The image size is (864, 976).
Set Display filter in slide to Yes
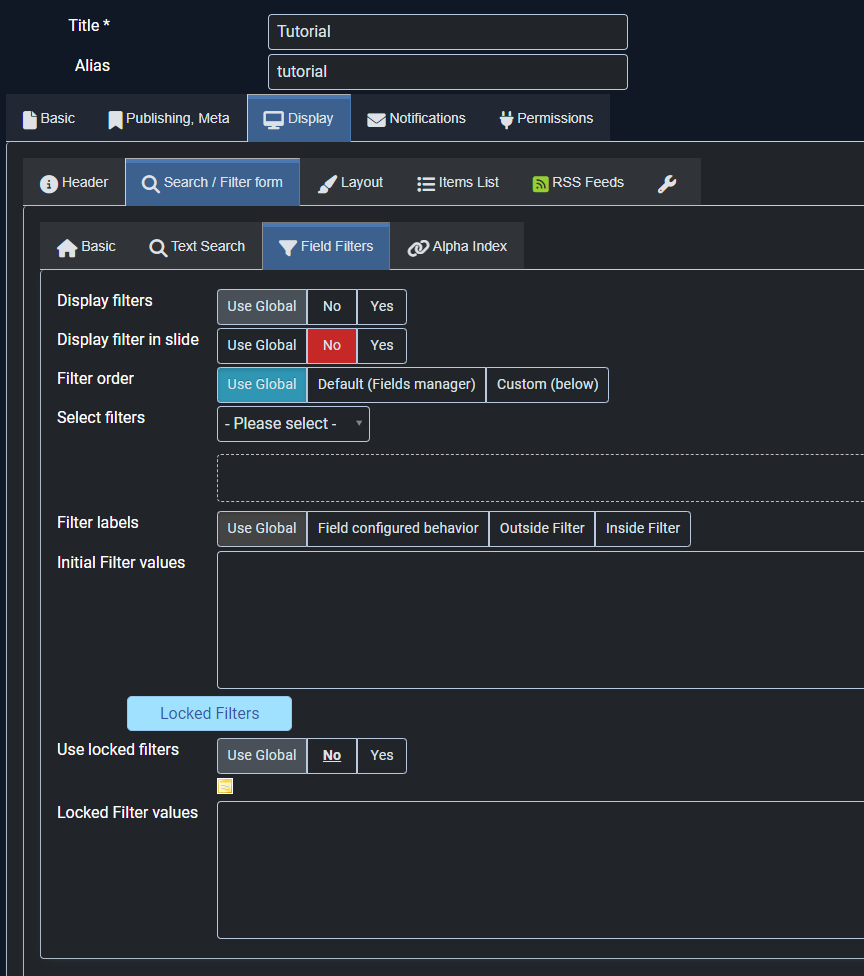click(x=382, y=345)
